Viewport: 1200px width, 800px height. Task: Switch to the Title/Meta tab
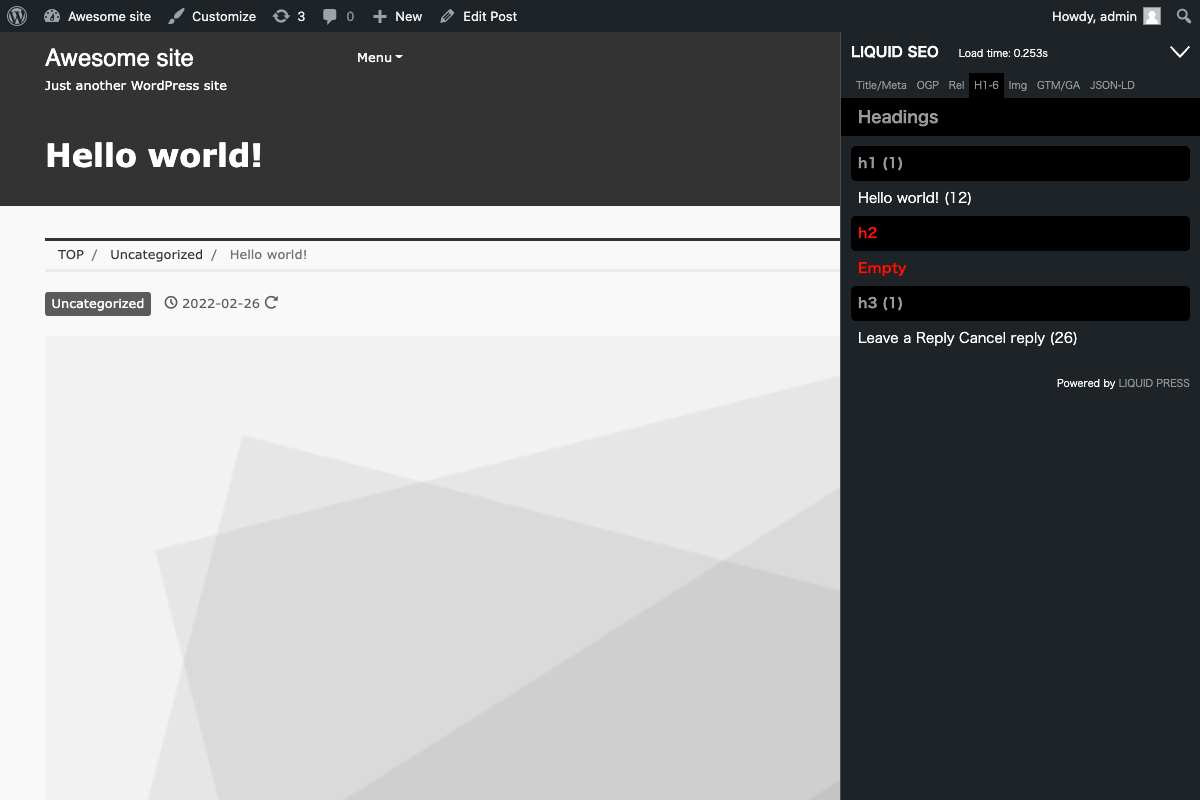point(881,86)
